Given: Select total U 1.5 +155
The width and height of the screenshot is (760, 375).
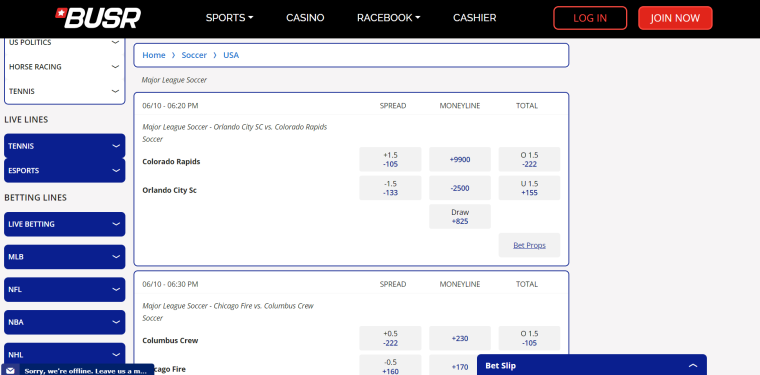Looking at the screenshot, I should 529,188.
